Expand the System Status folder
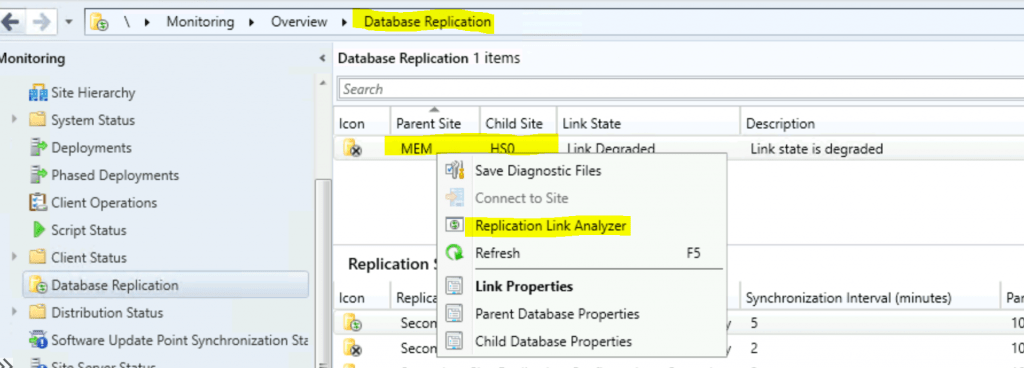This screenshot has width=1024, height=368. pyautogui.click(x=14, y=120)
